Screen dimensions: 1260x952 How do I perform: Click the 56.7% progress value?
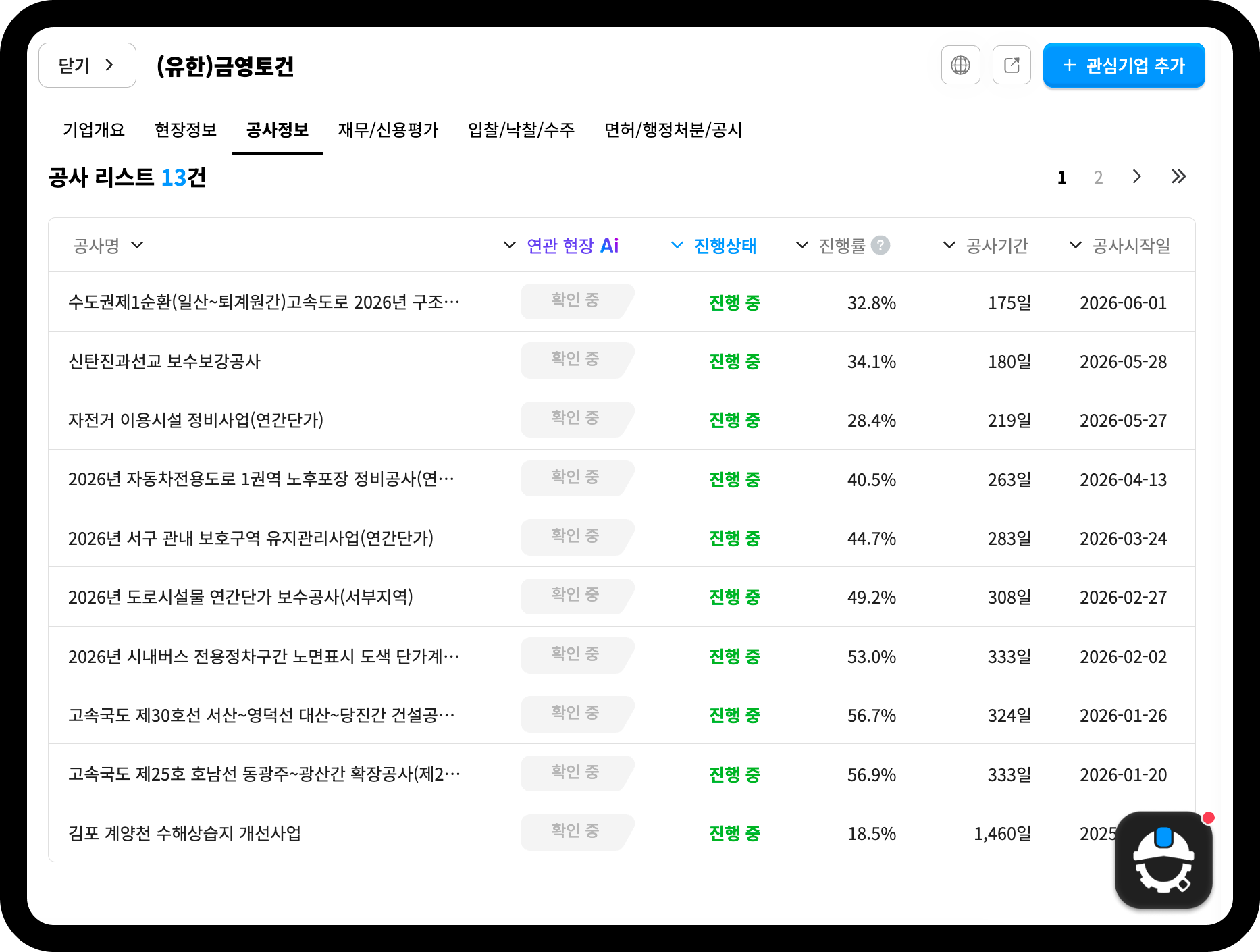click(x=872, y=716)
